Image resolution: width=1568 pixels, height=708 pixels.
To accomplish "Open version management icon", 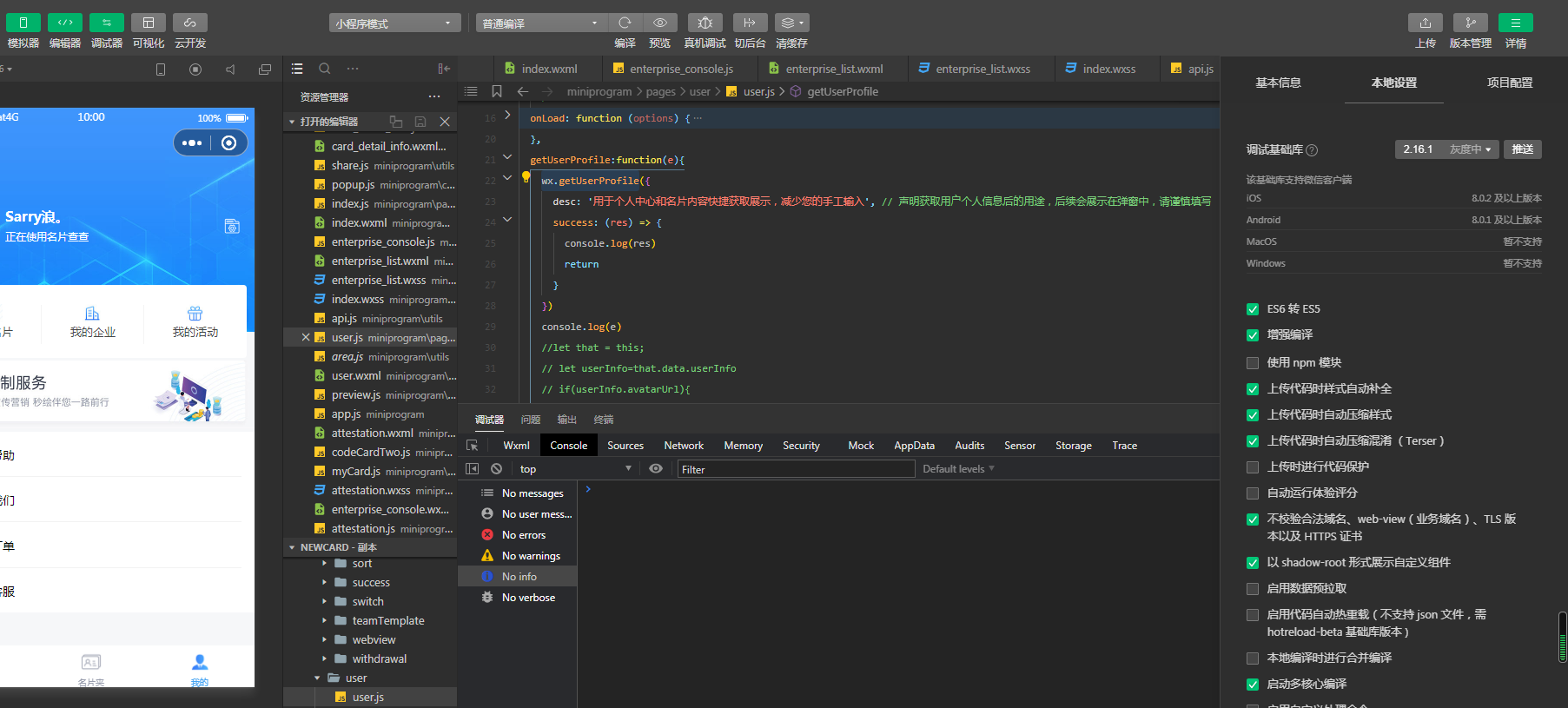I will pos(1470,23).
